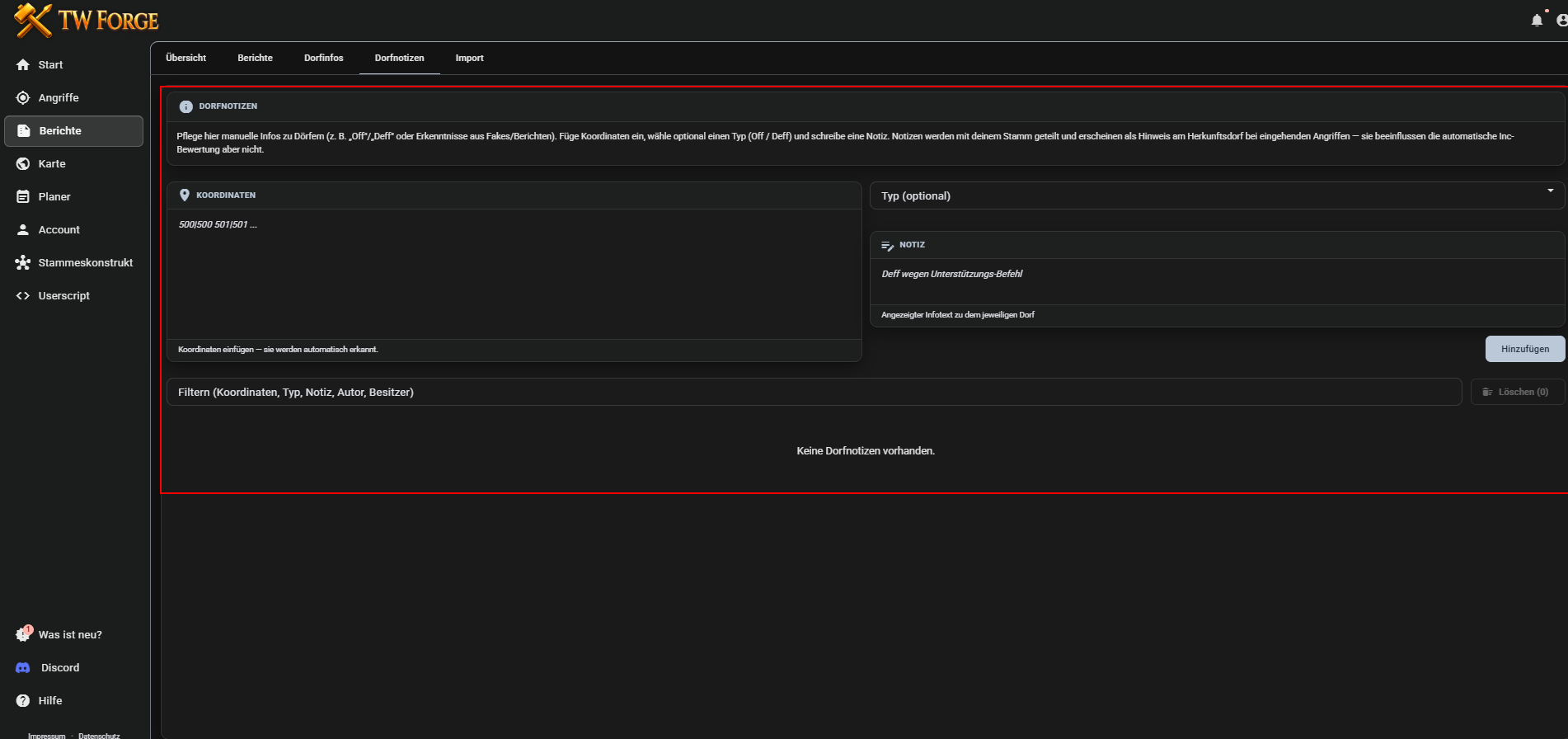Open the Start page in sidebar

[73, 64]
